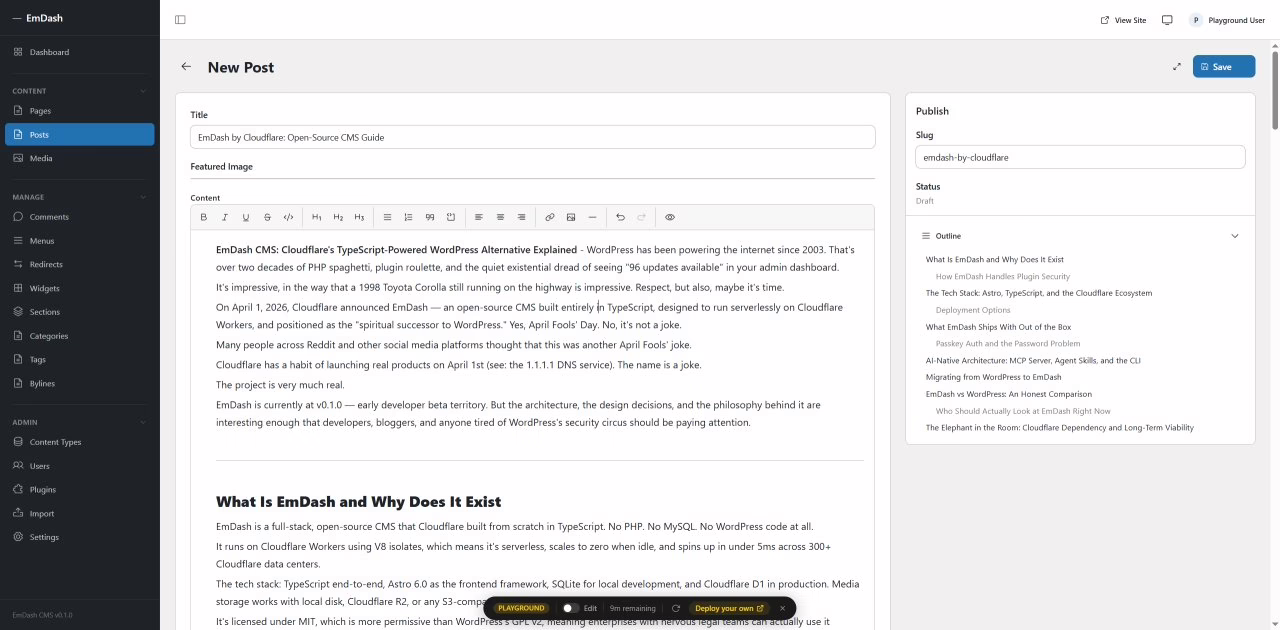Jump to 'Migrating from WordPress to EmDash' outline entry
Screen dimensions: 1280x630
[993, 377]
